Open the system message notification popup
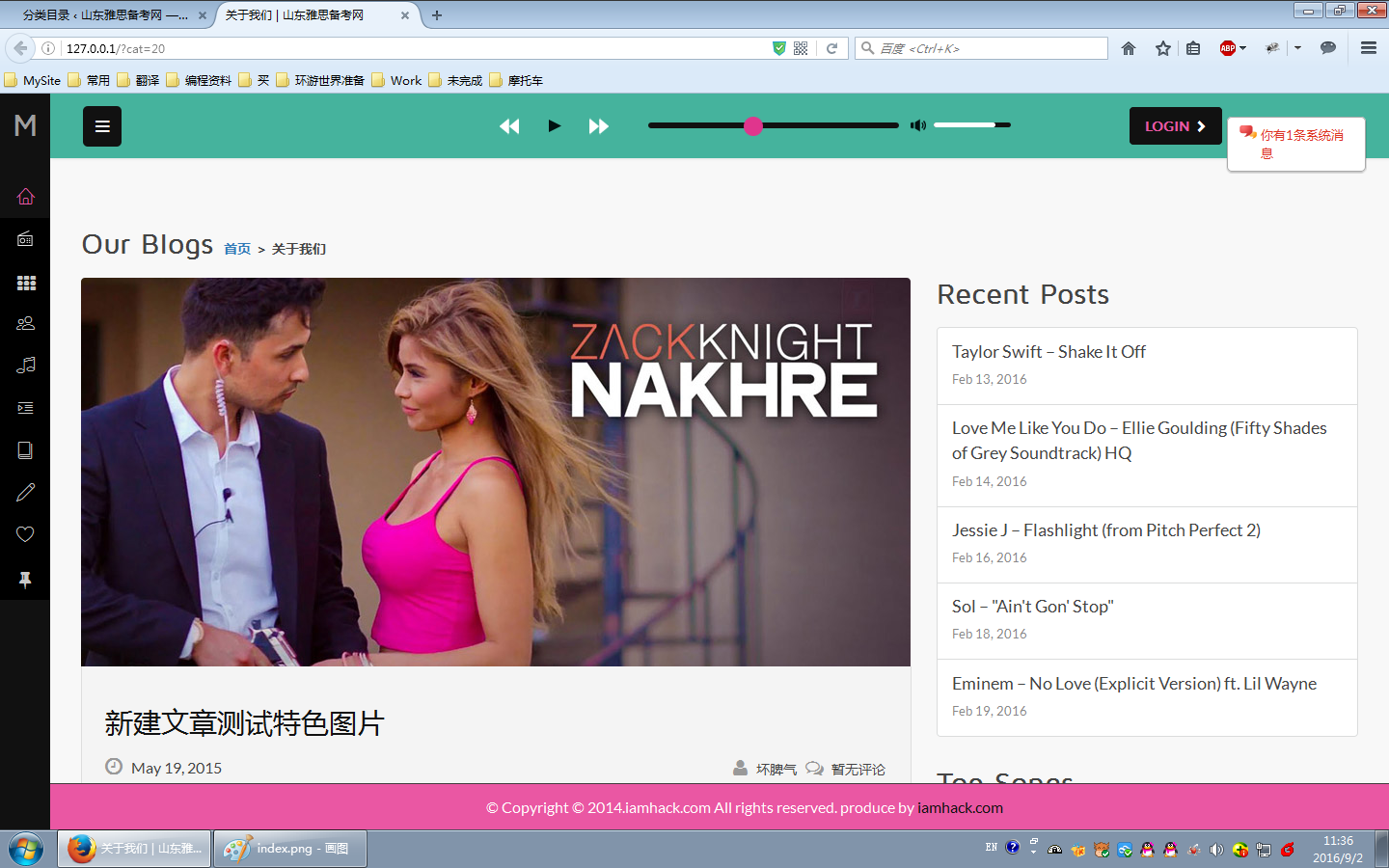This screenshot has height=868, width=1389. pos(1296,144)
